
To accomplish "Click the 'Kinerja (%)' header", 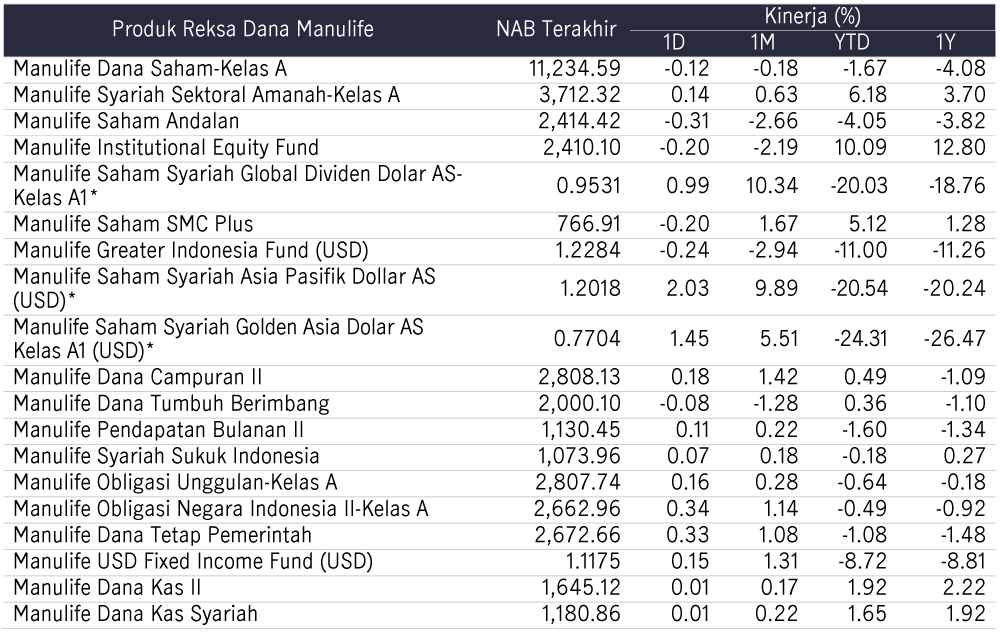I will [812, 16].
